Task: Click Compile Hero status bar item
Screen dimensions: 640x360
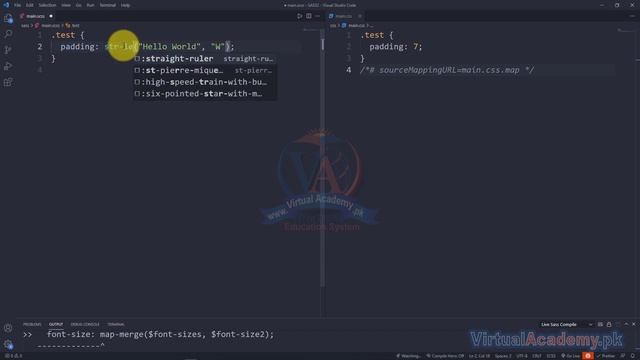Action: pos(445,356)
